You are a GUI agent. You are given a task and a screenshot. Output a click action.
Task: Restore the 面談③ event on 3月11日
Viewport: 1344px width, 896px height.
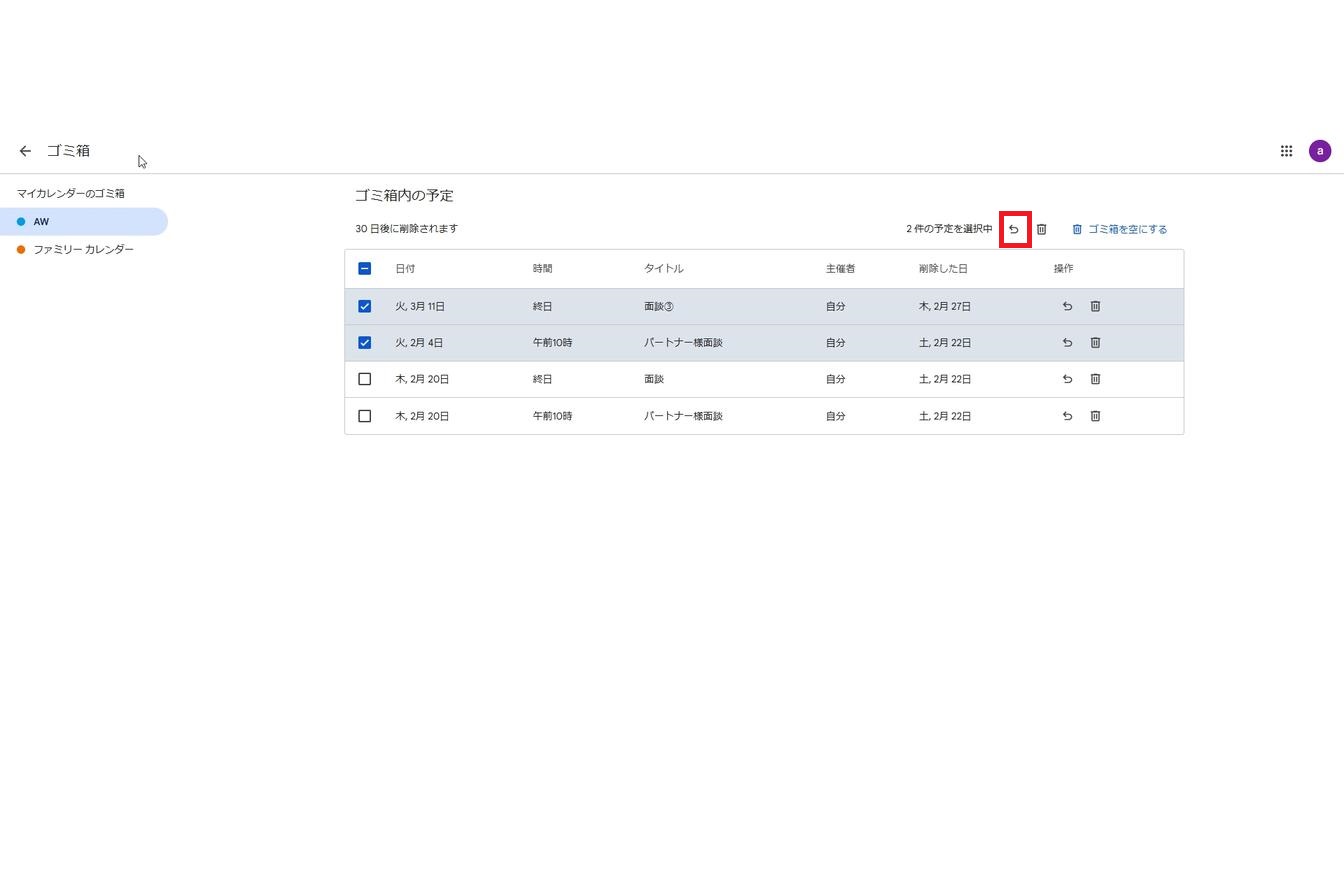coord(1067,307)
